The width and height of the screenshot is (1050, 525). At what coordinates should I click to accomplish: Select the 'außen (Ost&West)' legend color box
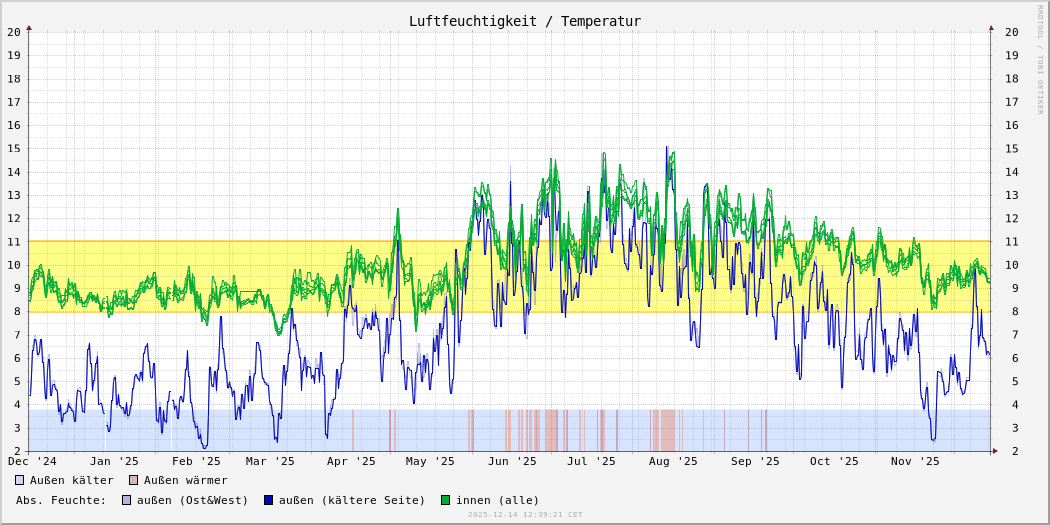[x=127, y=500]
